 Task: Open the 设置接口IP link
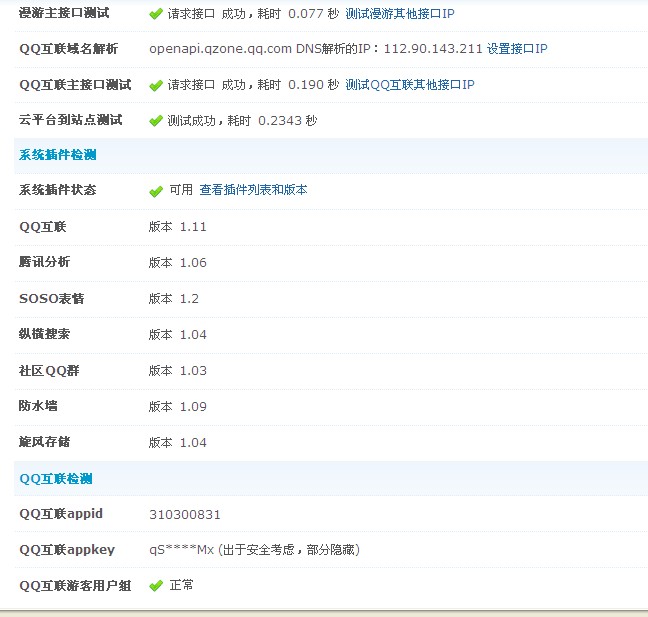click(x=517, y=49)
